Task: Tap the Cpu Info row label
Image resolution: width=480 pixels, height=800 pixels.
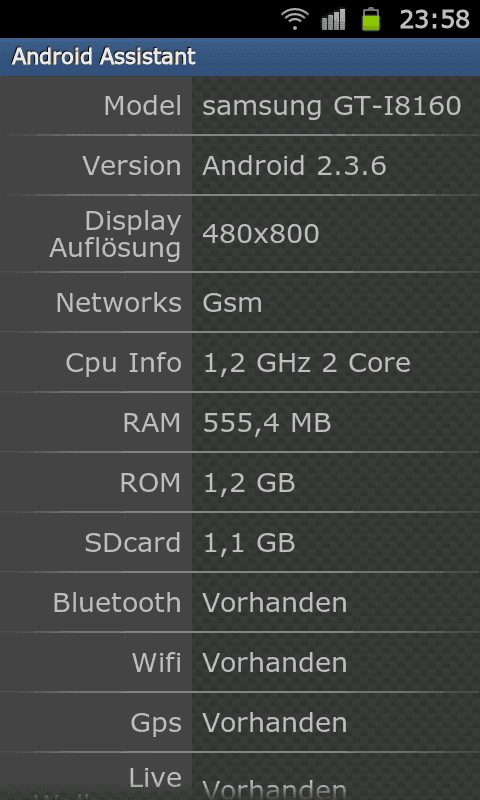Action: (x=123, y=363)
